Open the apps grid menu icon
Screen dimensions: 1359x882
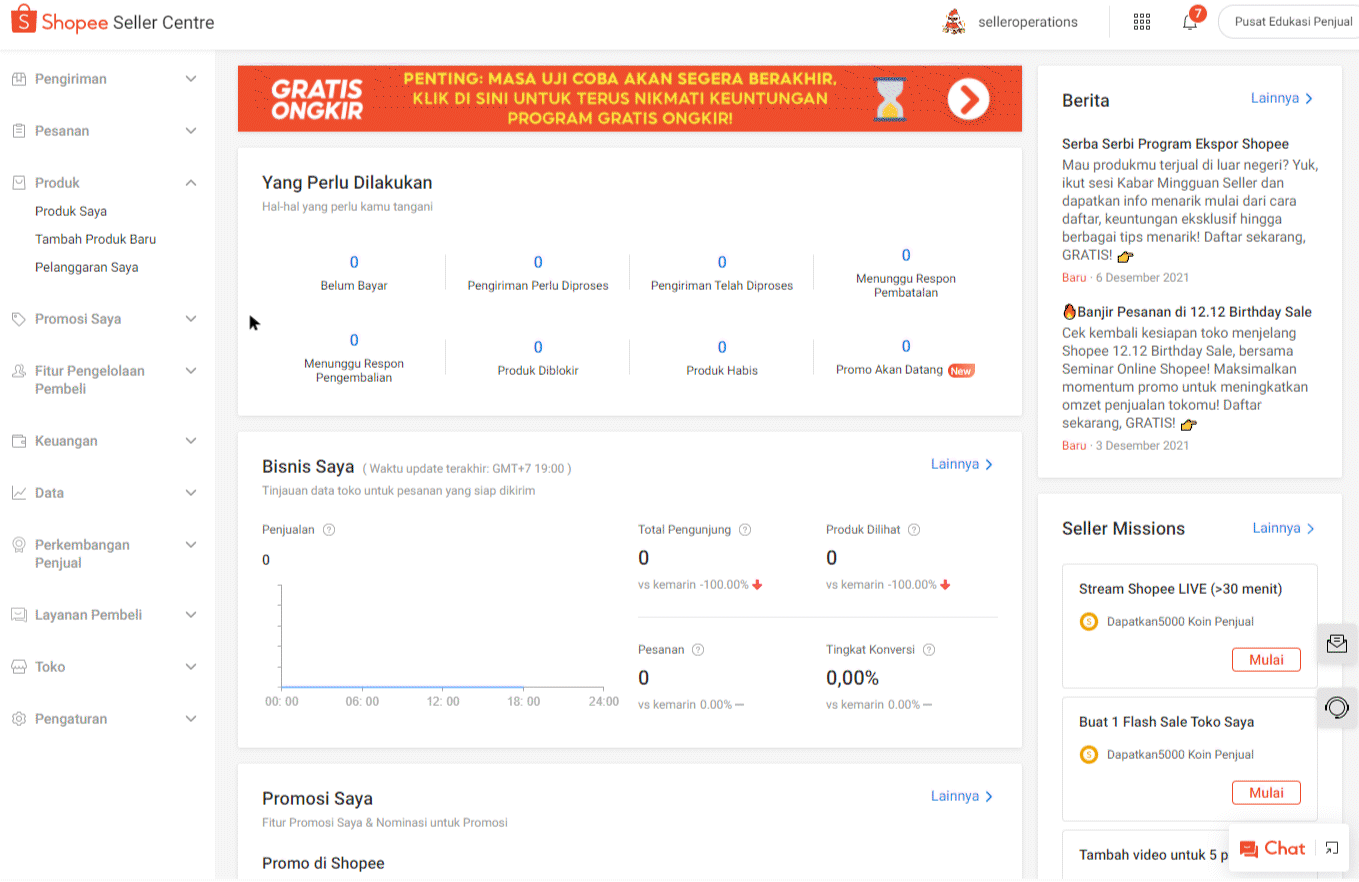tap(1142, 22)
